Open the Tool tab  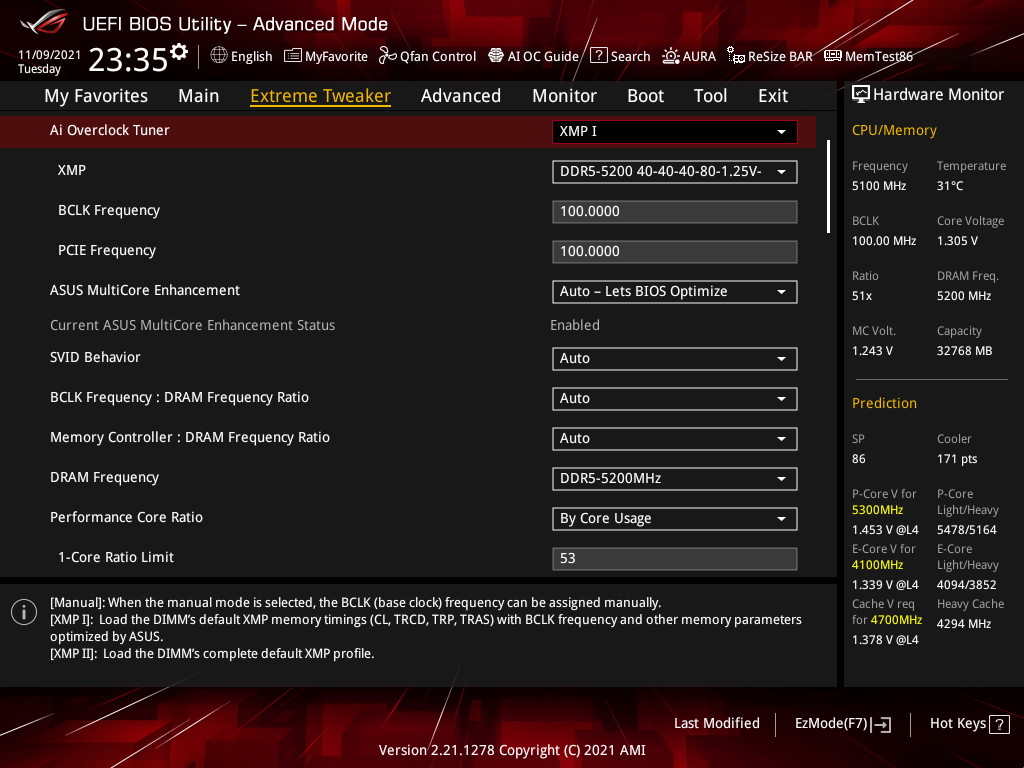coord(711,96)
